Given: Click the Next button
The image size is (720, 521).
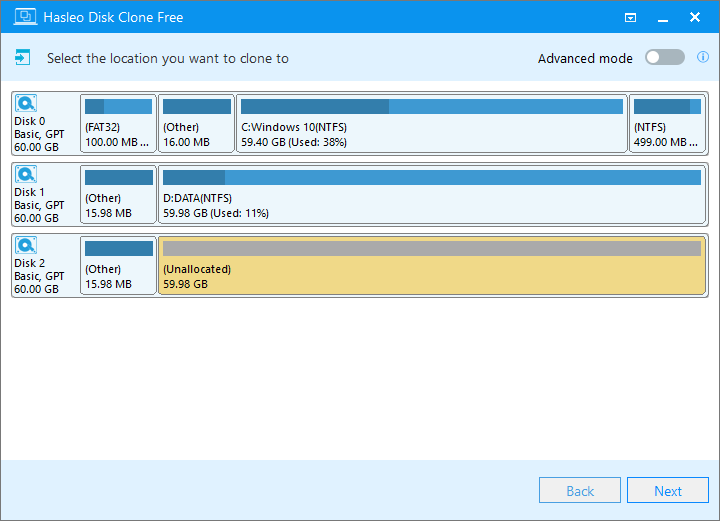Looking at the screenshot, I should click(668, 491).
